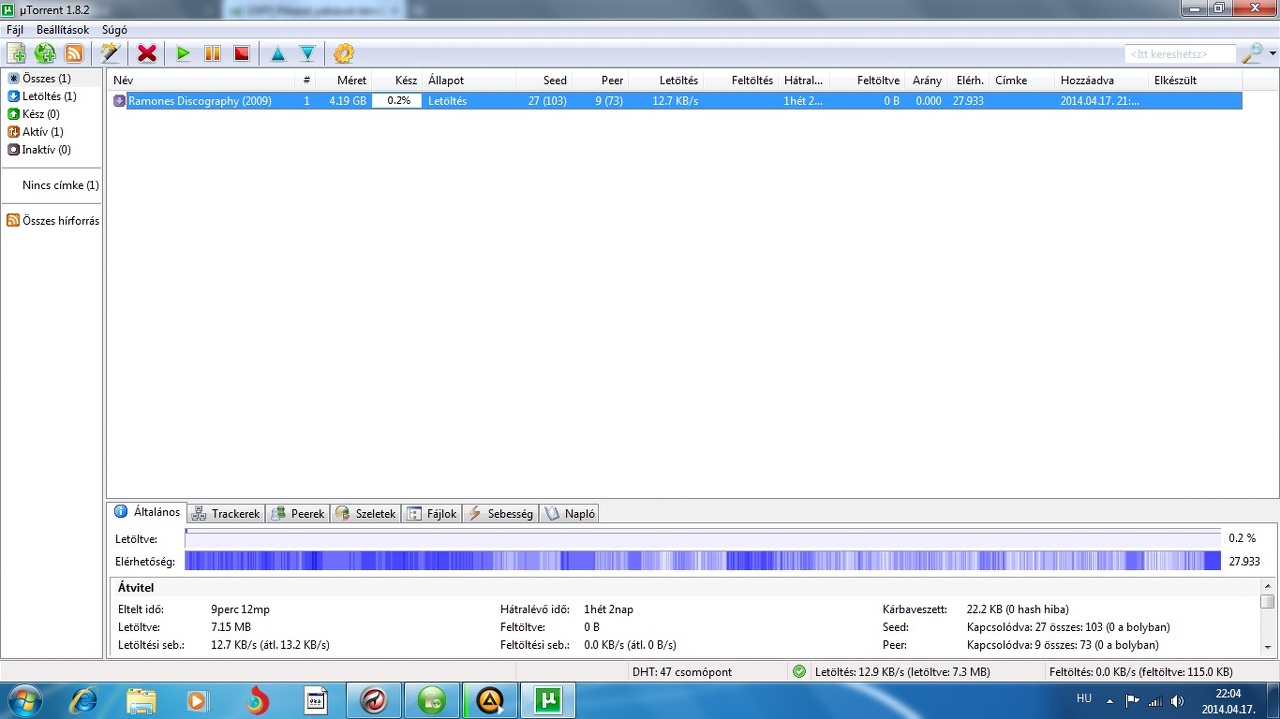Switch to the Trackerek tab
1280x719 pixels.
[x=226, y=514]
